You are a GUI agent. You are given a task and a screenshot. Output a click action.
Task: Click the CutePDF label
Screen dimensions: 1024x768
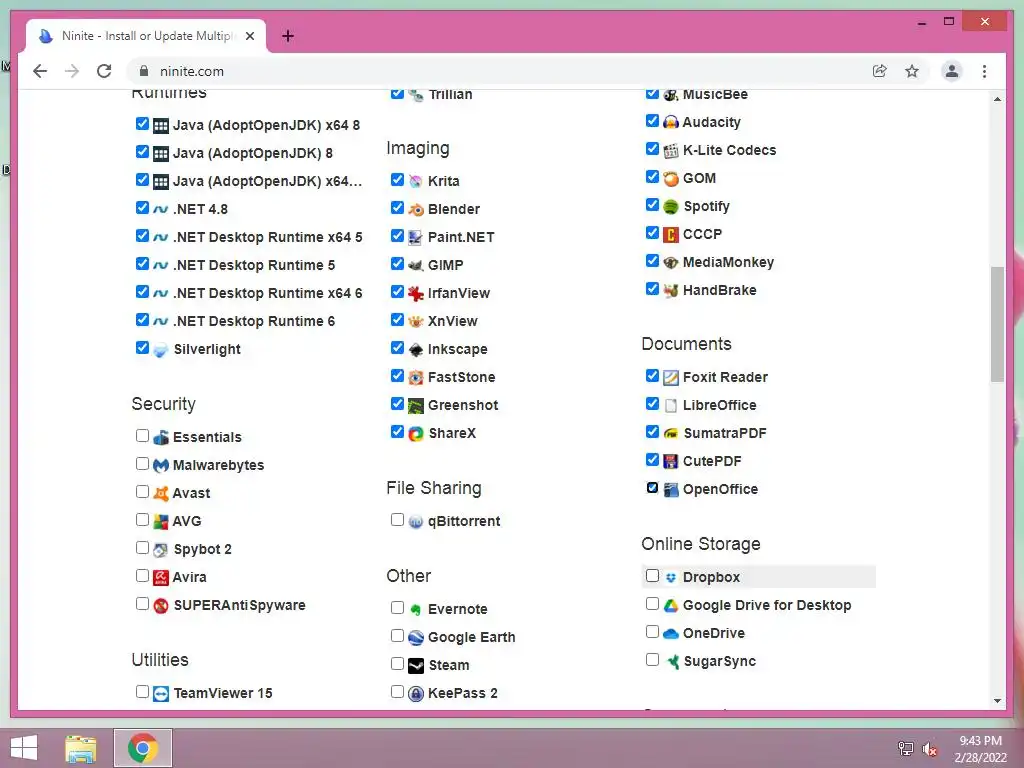click(712, 462)
